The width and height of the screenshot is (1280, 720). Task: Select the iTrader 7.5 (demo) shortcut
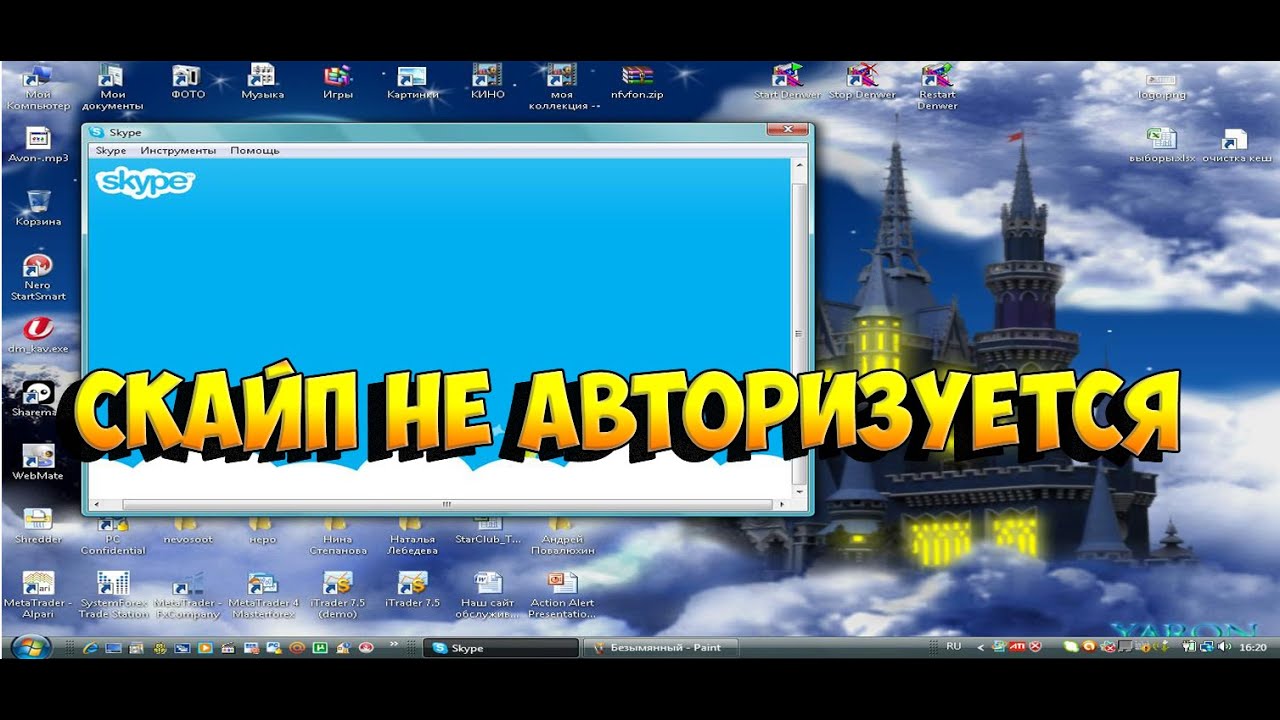[337, 596]
